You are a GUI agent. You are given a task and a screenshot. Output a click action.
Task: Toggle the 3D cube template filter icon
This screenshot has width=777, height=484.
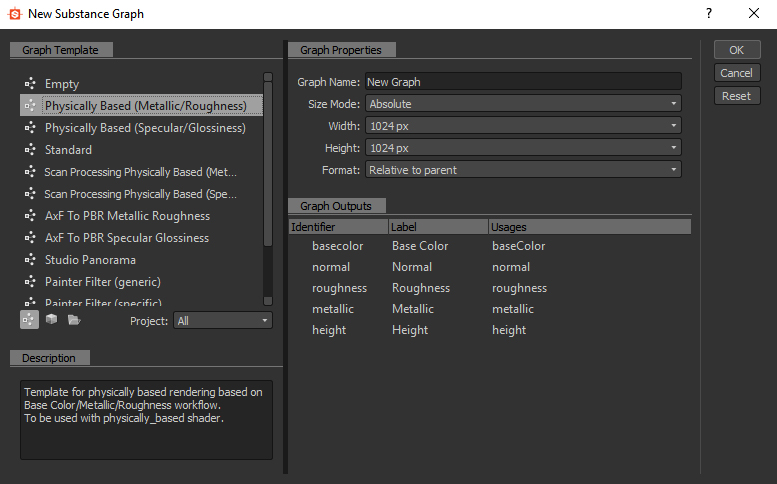tap(51, 320)
